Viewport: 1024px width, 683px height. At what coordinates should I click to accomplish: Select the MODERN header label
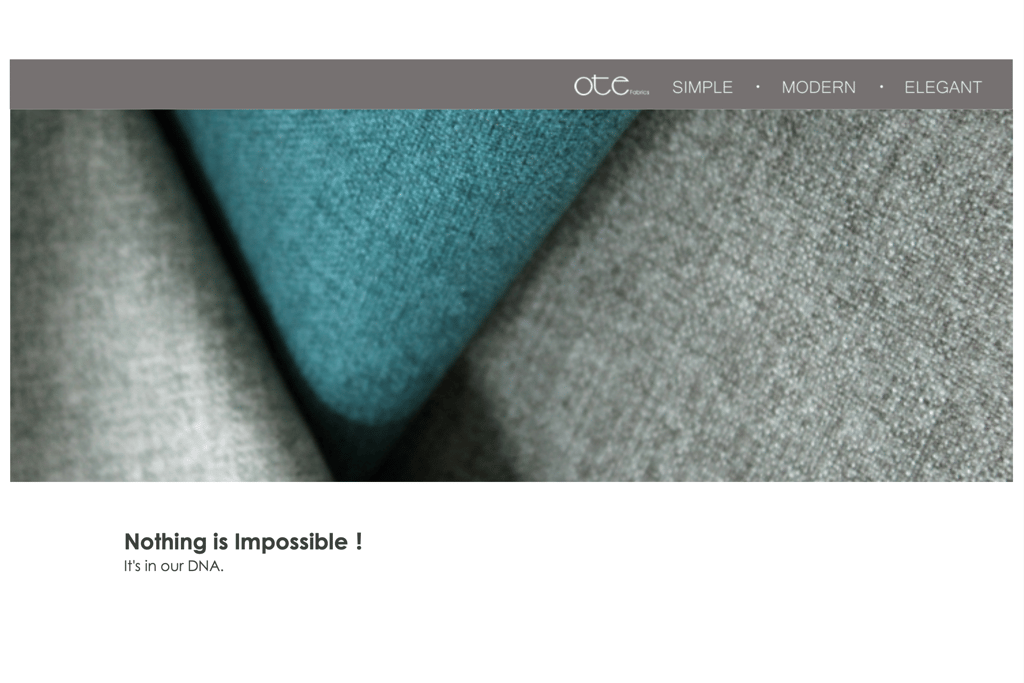[818, 87]
